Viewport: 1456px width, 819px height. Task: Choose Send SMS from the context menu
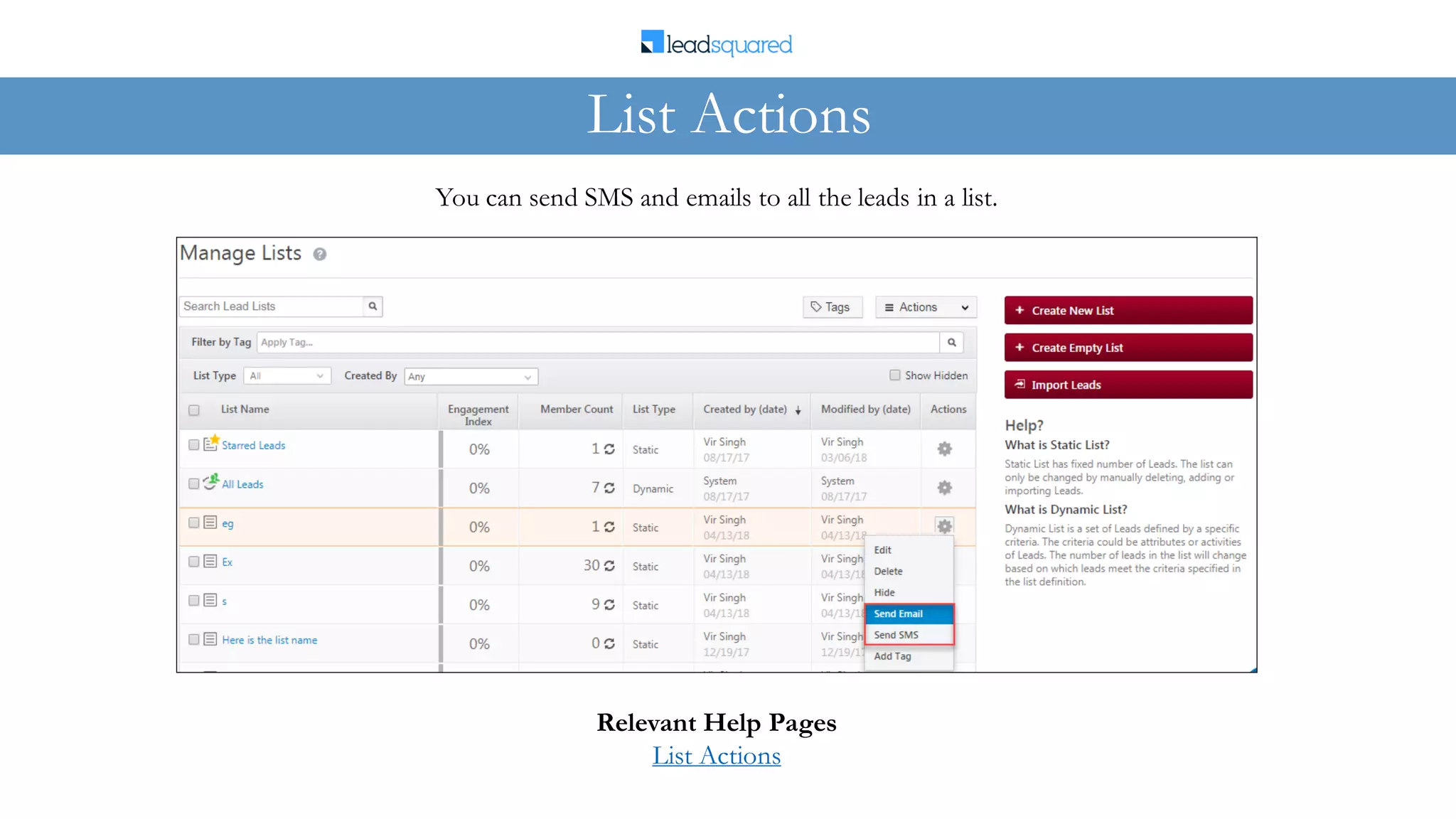(909, 635)
